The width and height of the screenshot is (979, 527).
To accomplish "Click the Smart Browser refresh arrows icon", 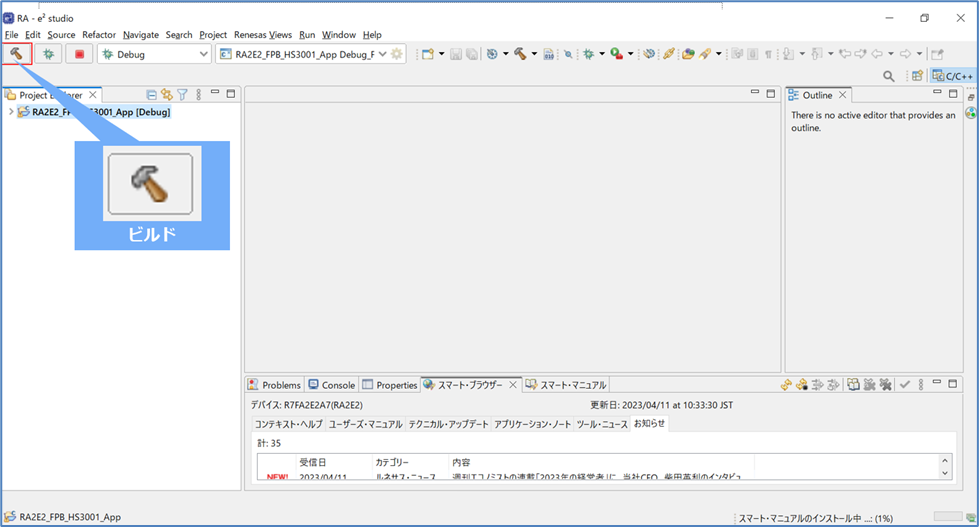I will [x=786, y=385].
